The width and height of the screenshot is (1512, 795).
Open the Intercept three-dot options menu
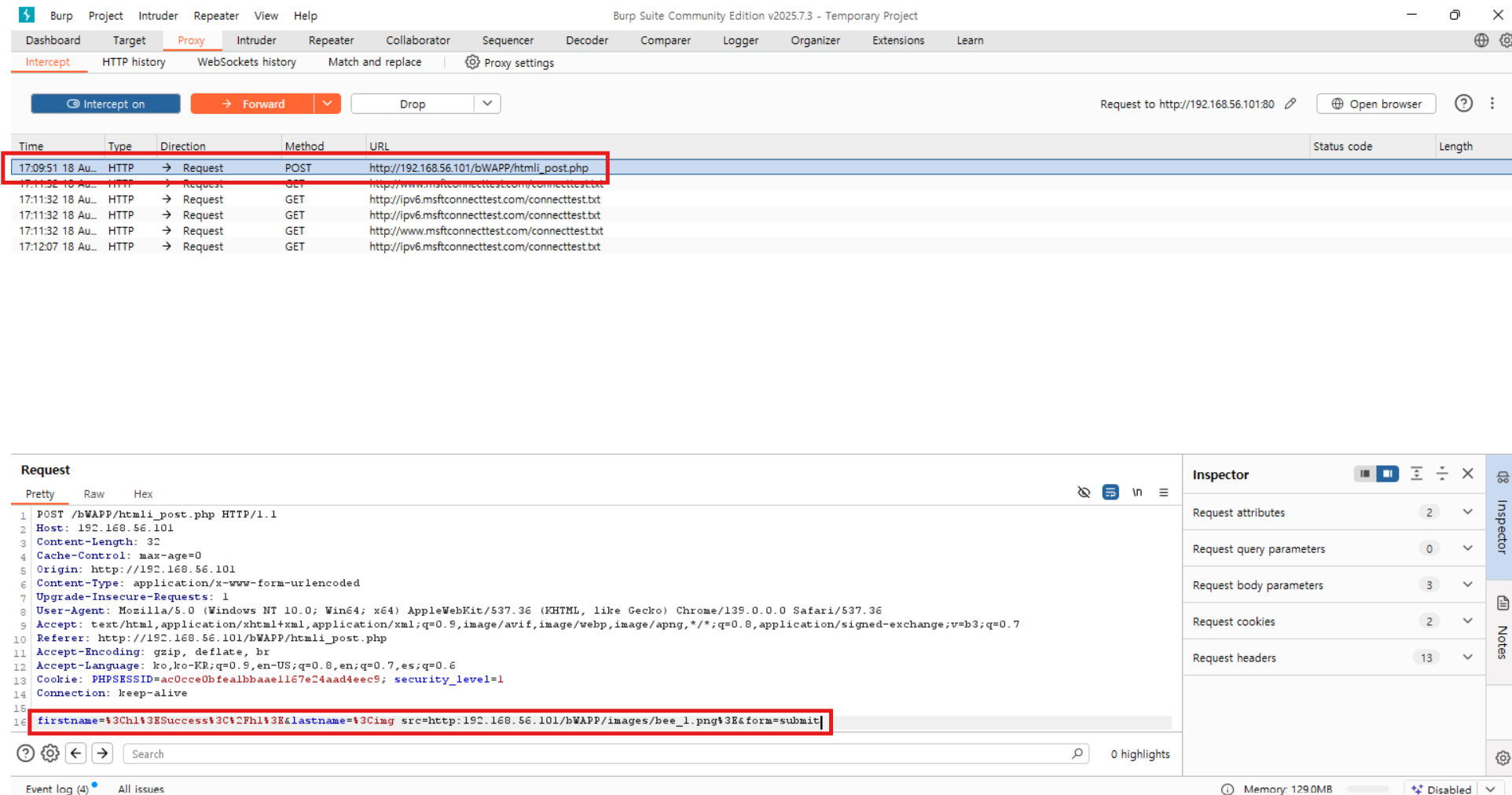1492,103
